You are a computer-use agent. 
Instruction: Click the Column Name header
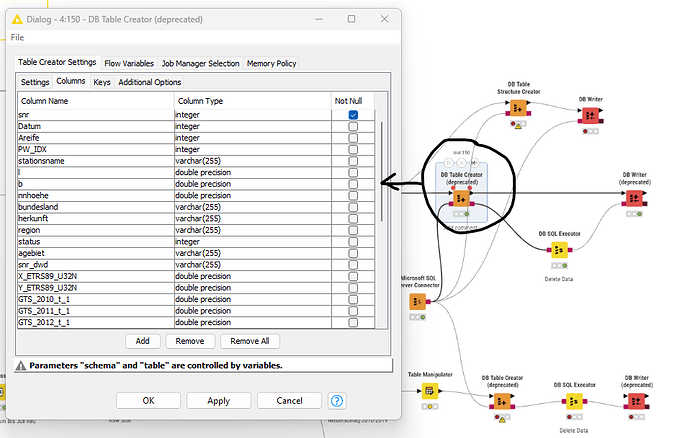coord(96,101)
